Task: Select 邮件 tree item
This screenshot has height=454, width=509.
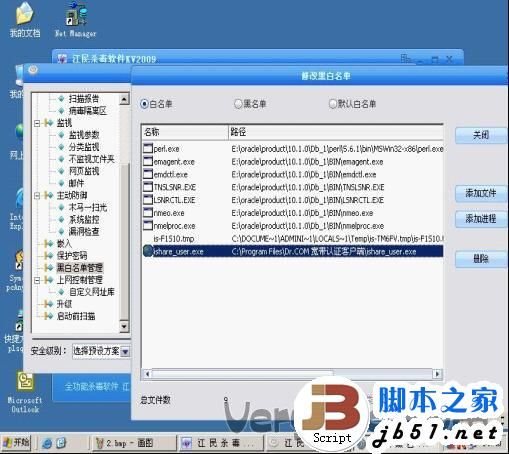Action: 76,183
